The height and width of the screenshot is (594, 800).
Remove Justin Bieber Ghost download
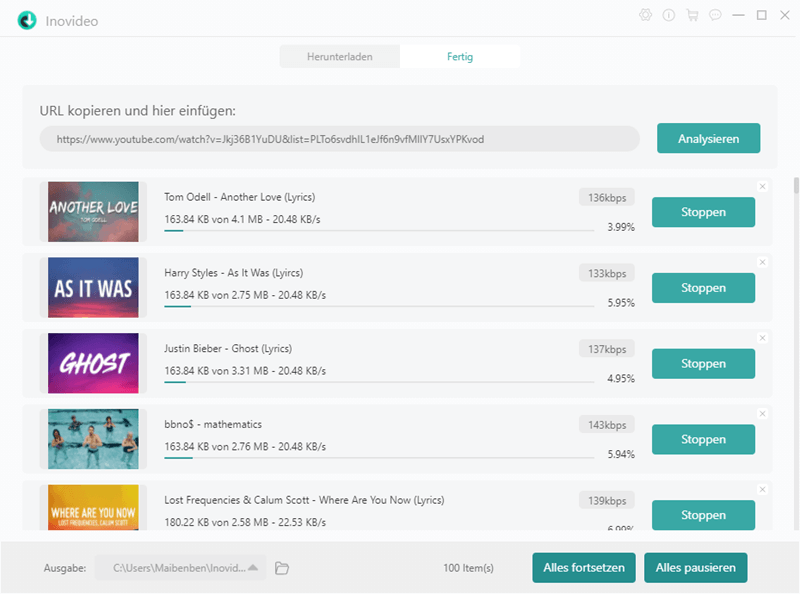(x=762, y=338)
